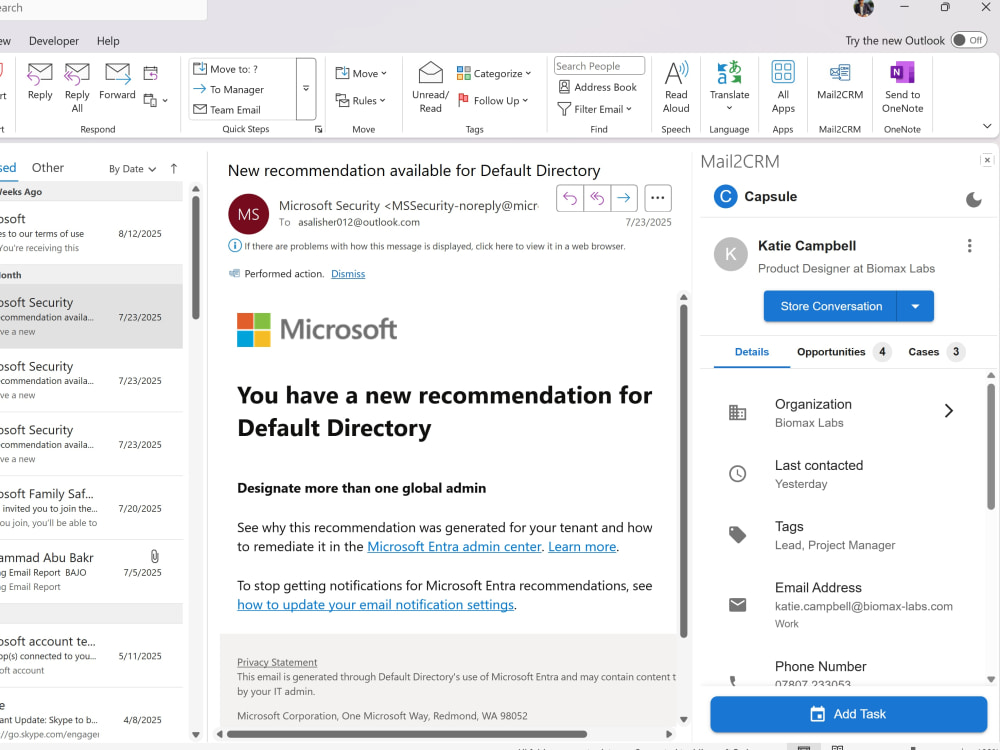This screenshot has width=1000, height=750.
Task: Click the Reply icon in the ribbon
Action: (40, 82)
